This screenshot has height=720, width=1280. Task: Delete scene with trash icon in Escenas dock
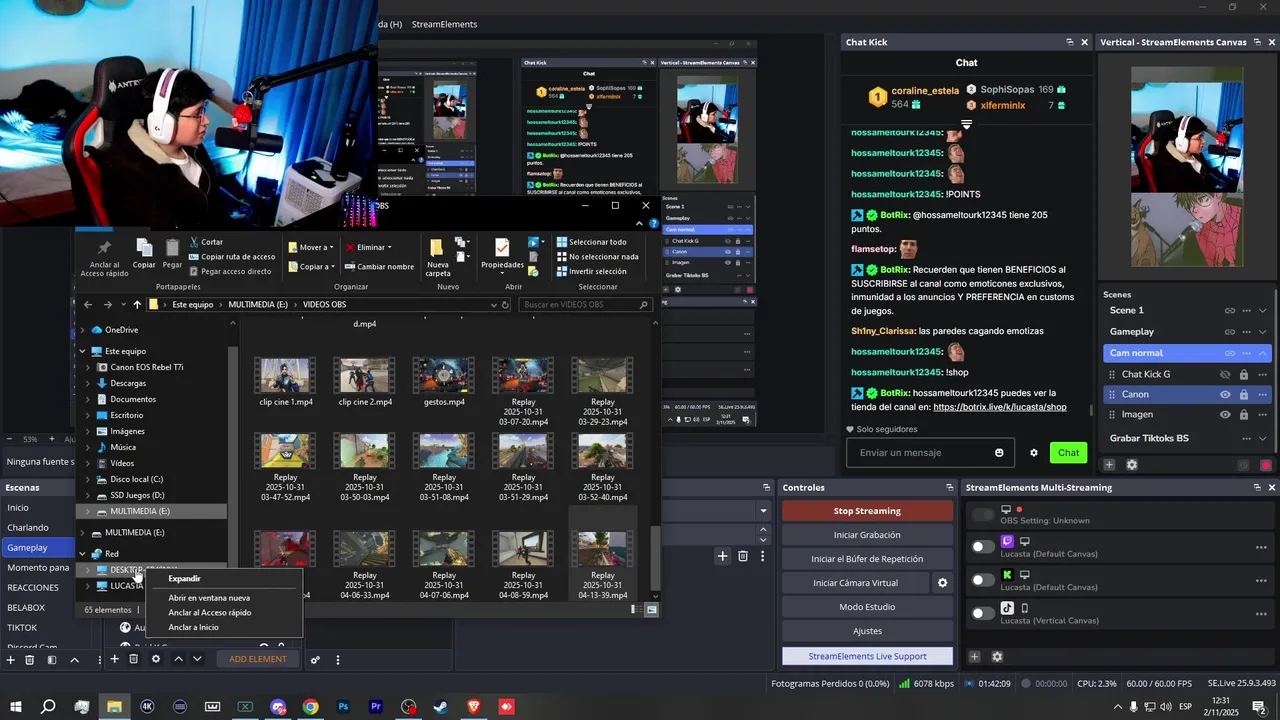(29, 660)
